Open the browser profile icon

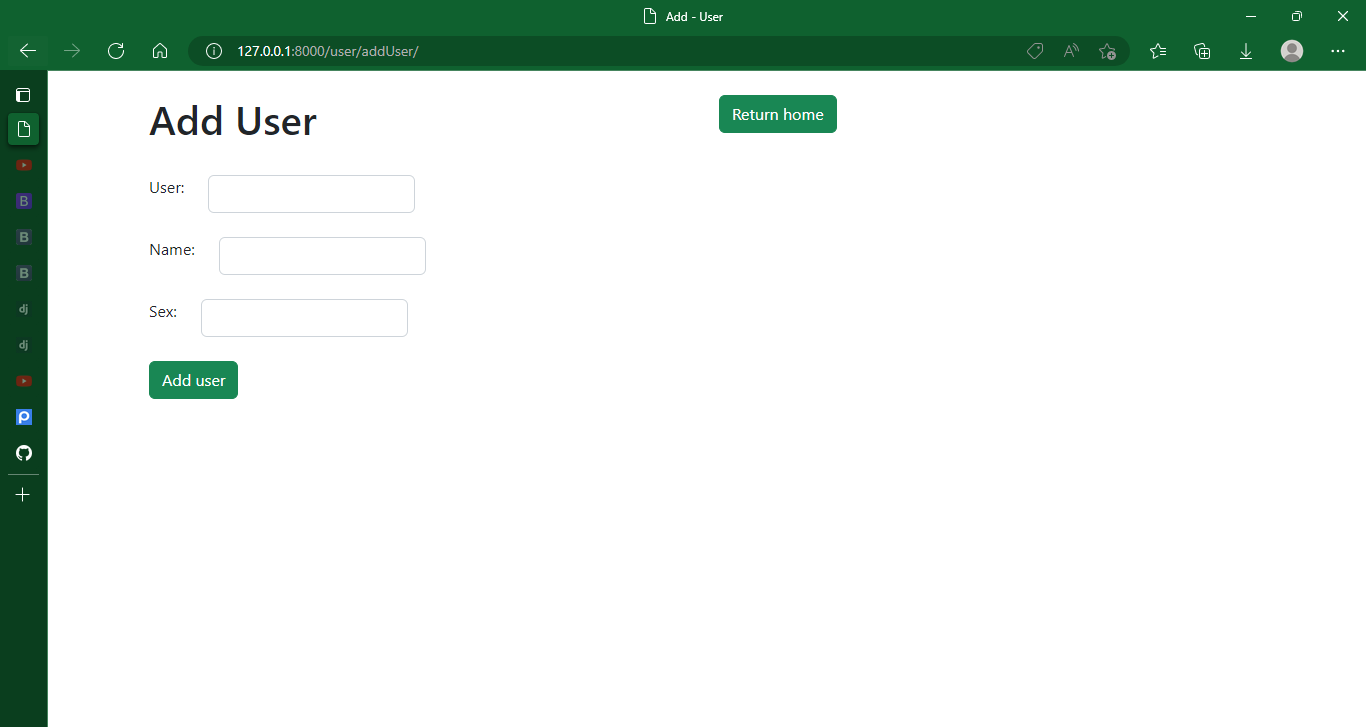point(1291,51)
